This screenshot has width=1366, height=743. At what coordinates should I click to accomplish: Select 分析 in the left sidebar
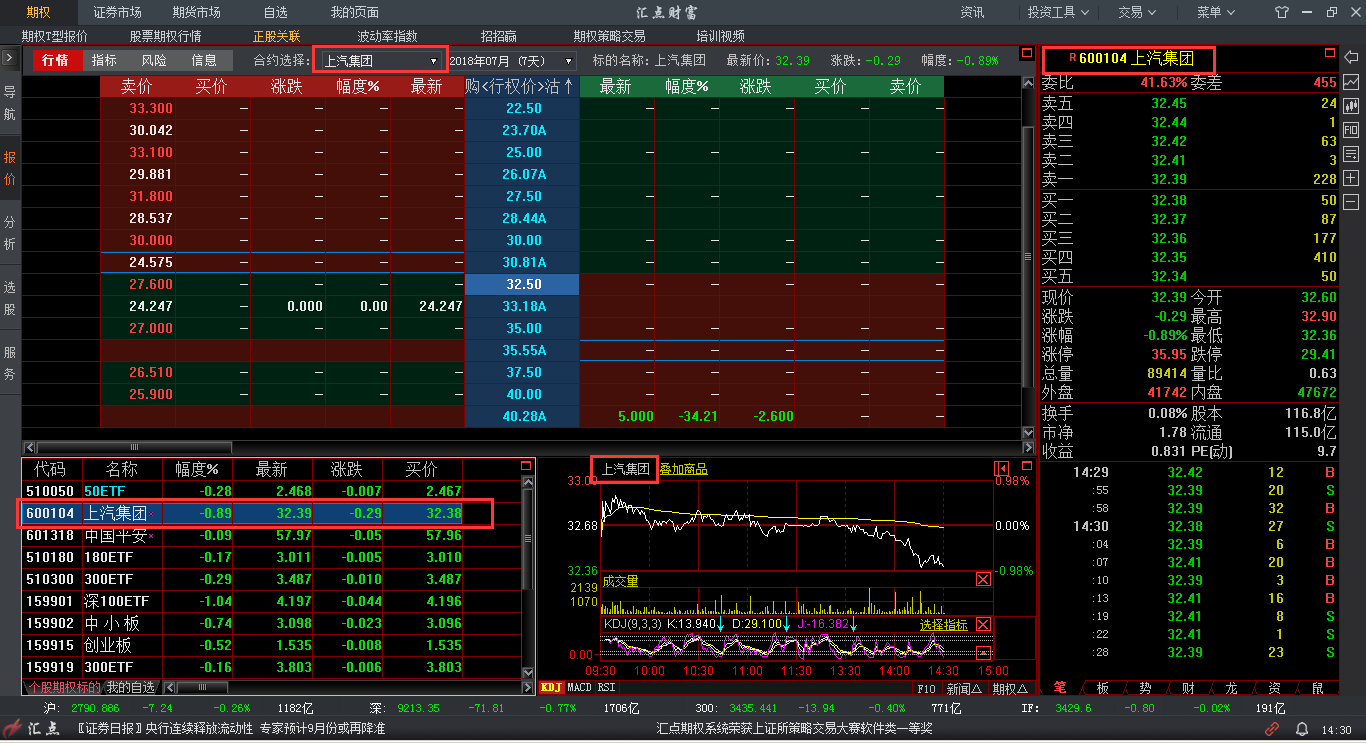point(9,231)
